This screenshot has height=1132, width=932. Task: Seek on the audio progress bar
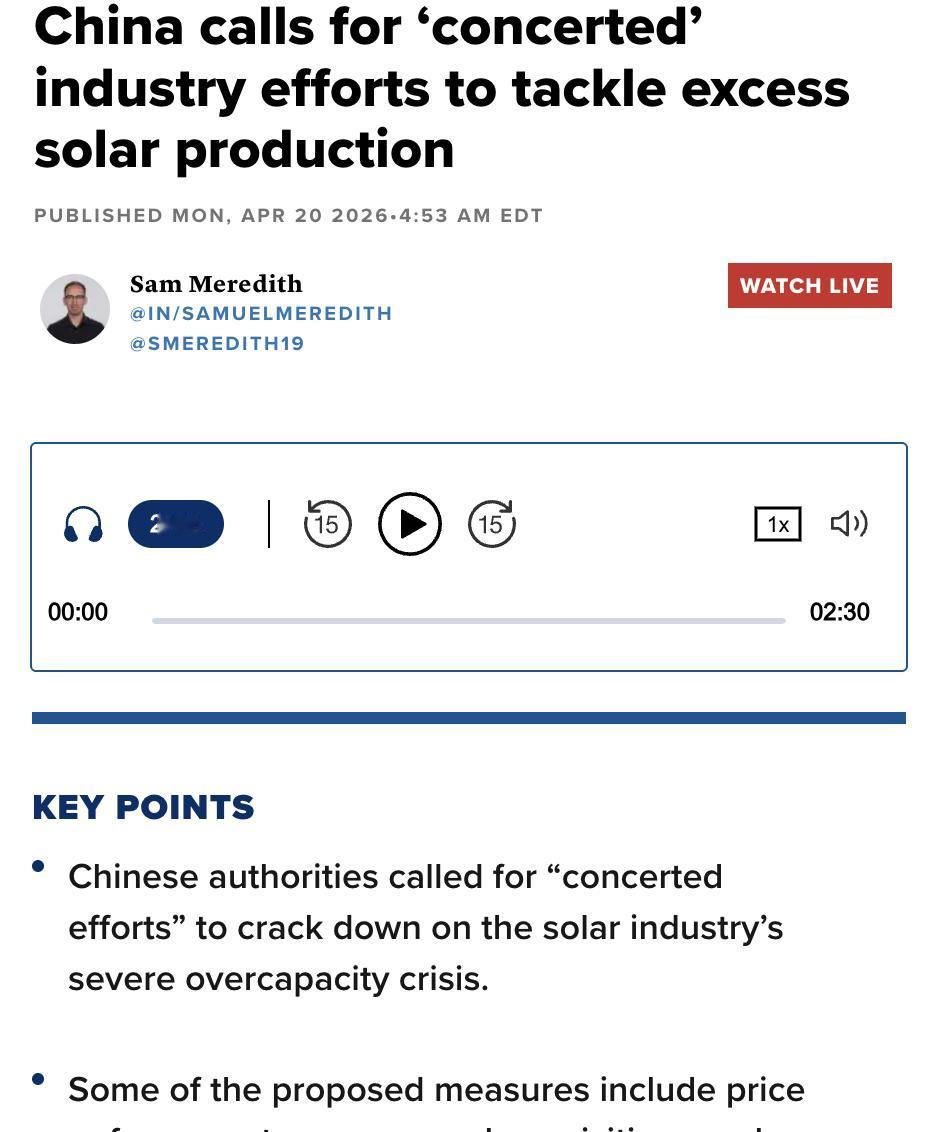coord(468,621)
